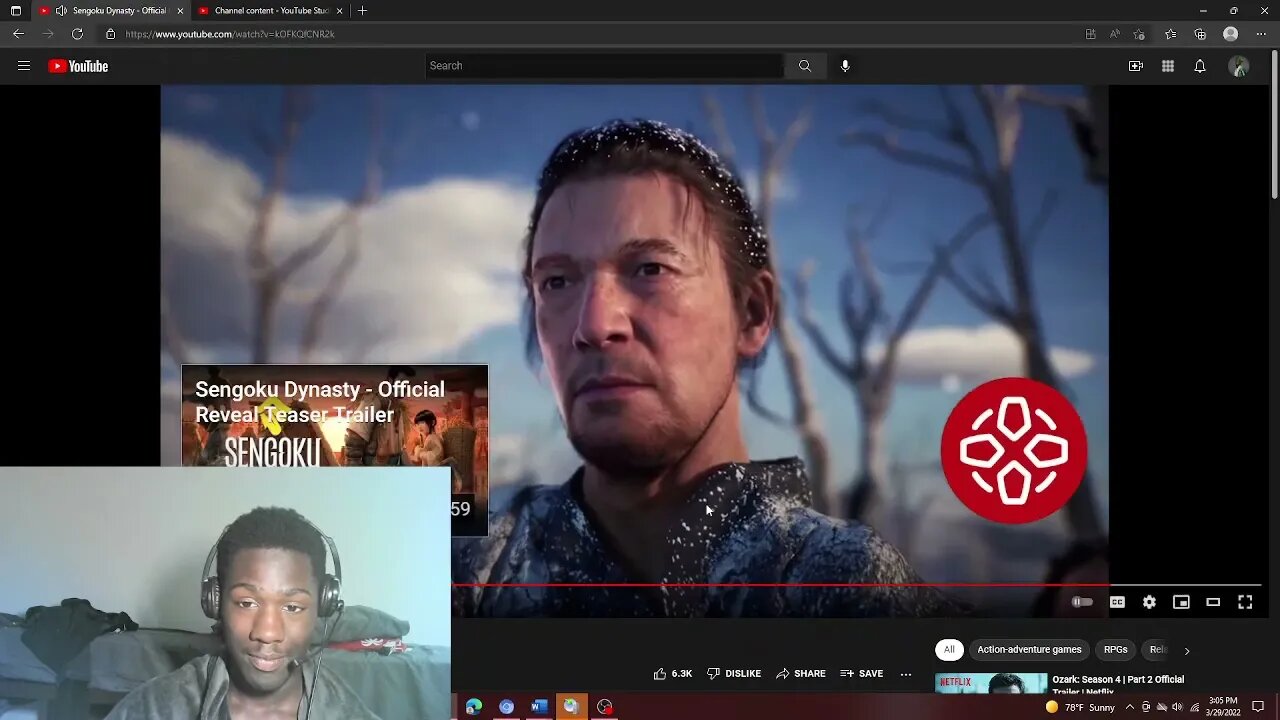Enable the miniplayer mode

pyautogui.click(x=1181, y=602)
